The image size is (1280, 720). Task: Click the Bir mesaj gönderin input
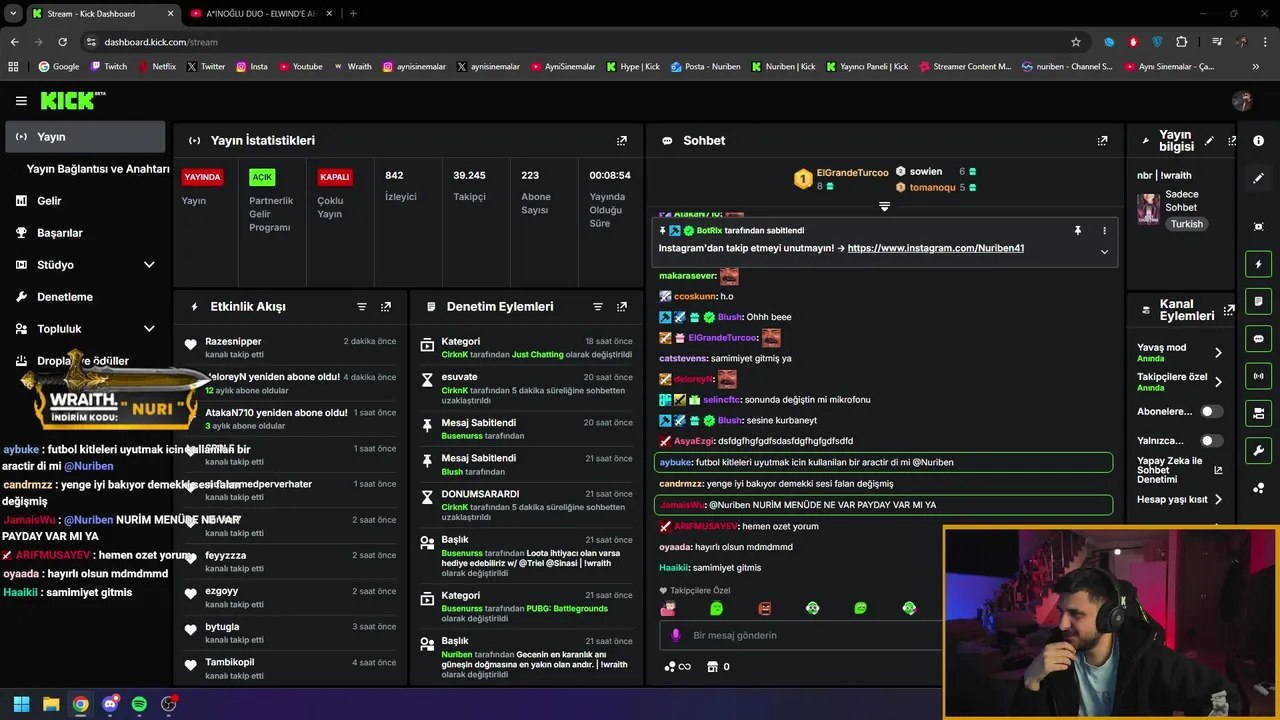tap(800, 635)
